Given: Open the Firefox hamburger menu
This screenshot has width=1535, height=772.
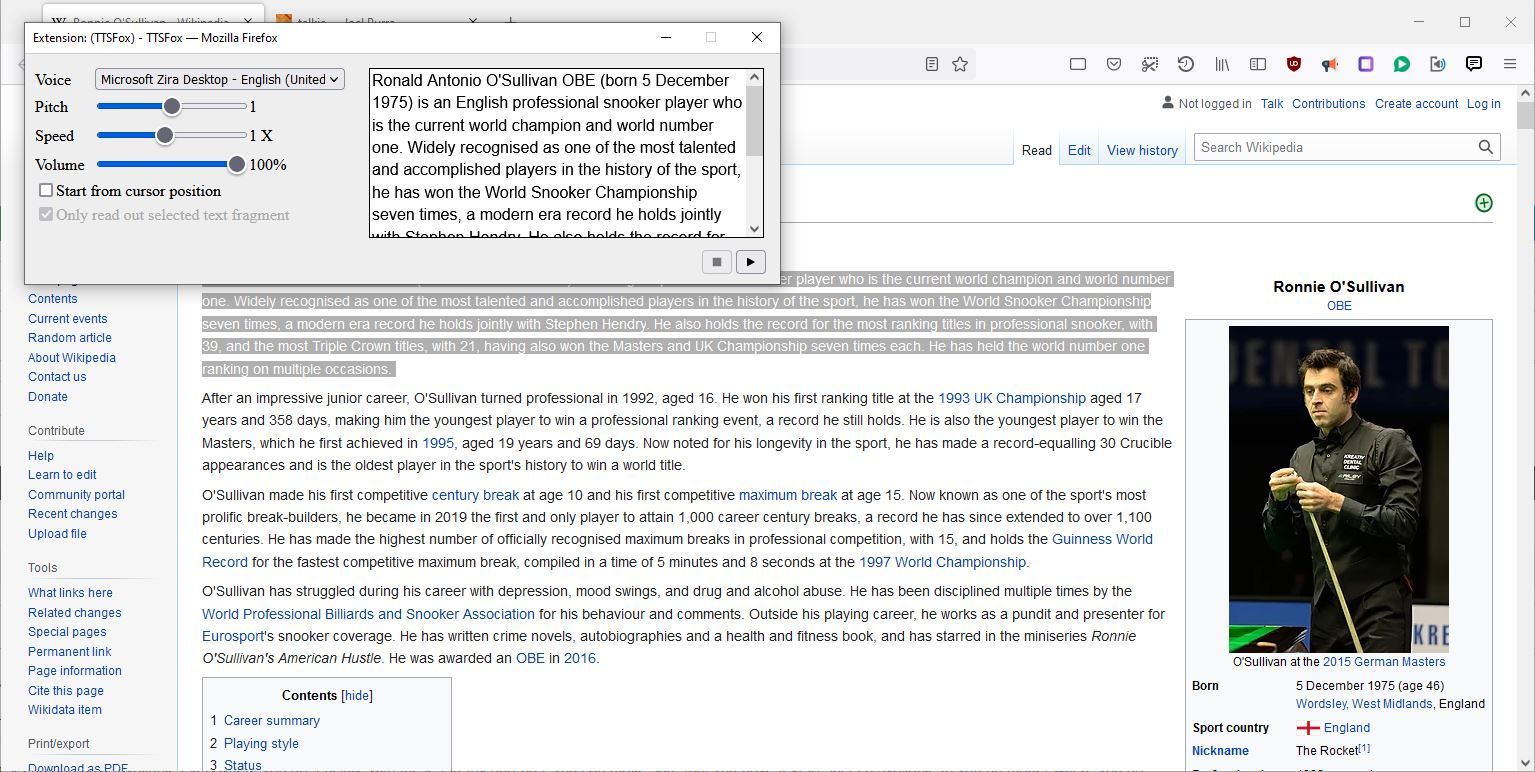Looking at the screenshot, I should 1509,64.
